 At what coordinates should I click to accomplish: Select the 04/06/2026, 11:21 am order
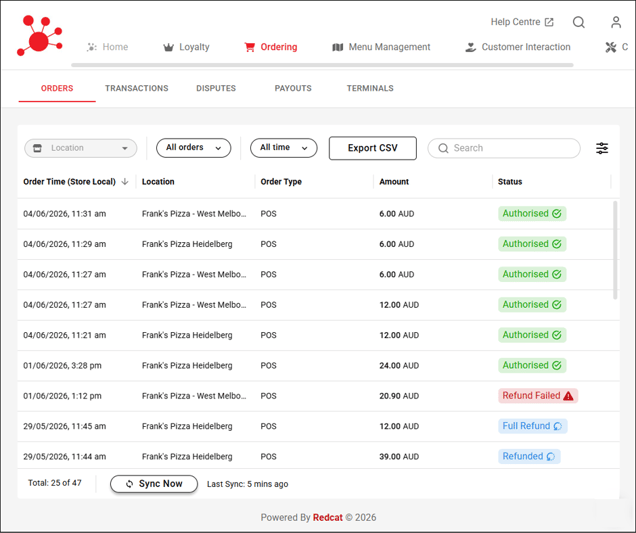(x=318, y=335)
